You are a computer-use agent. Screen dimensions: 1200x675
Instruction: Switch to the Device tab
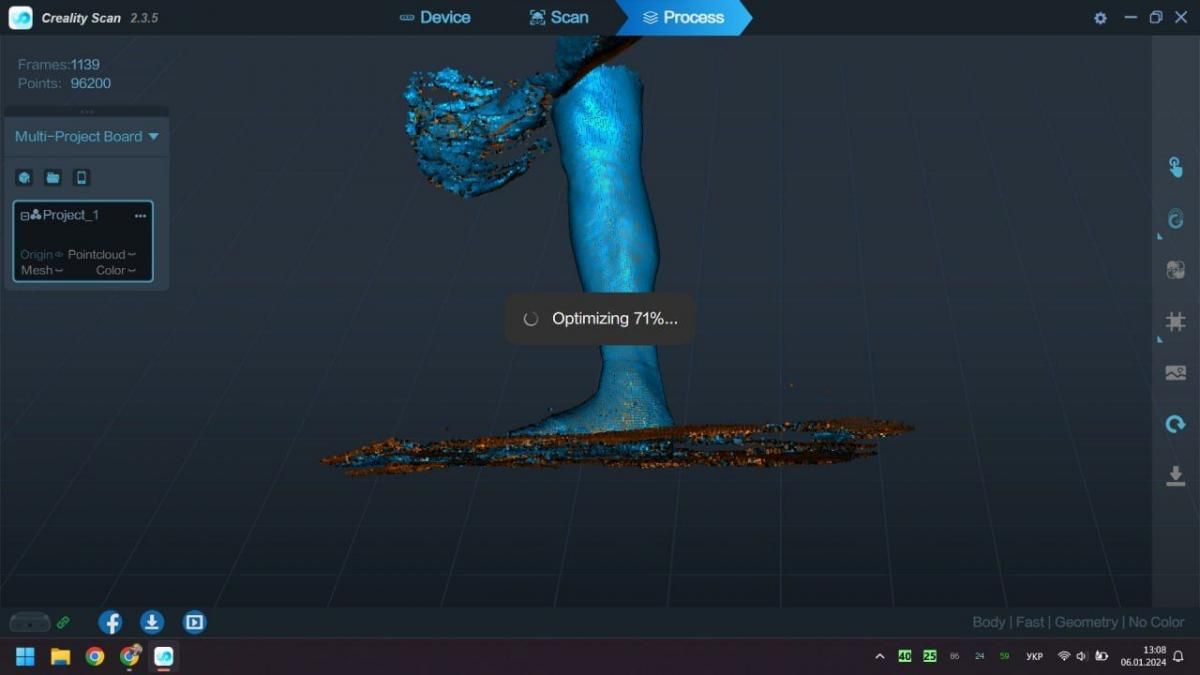tap(434, 17)
